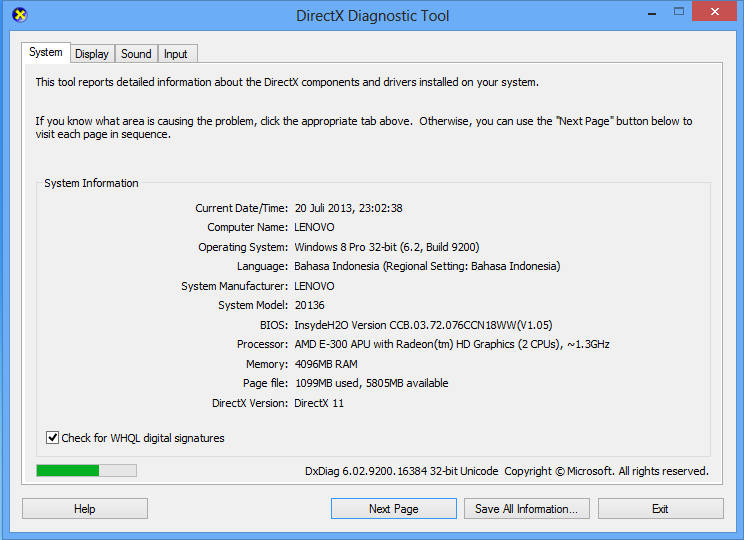This screenshot has height=540, width=744.
Task: Select the System Manufacturer value LENOVO
Action: pyautogui.click(x=314, y=286)
